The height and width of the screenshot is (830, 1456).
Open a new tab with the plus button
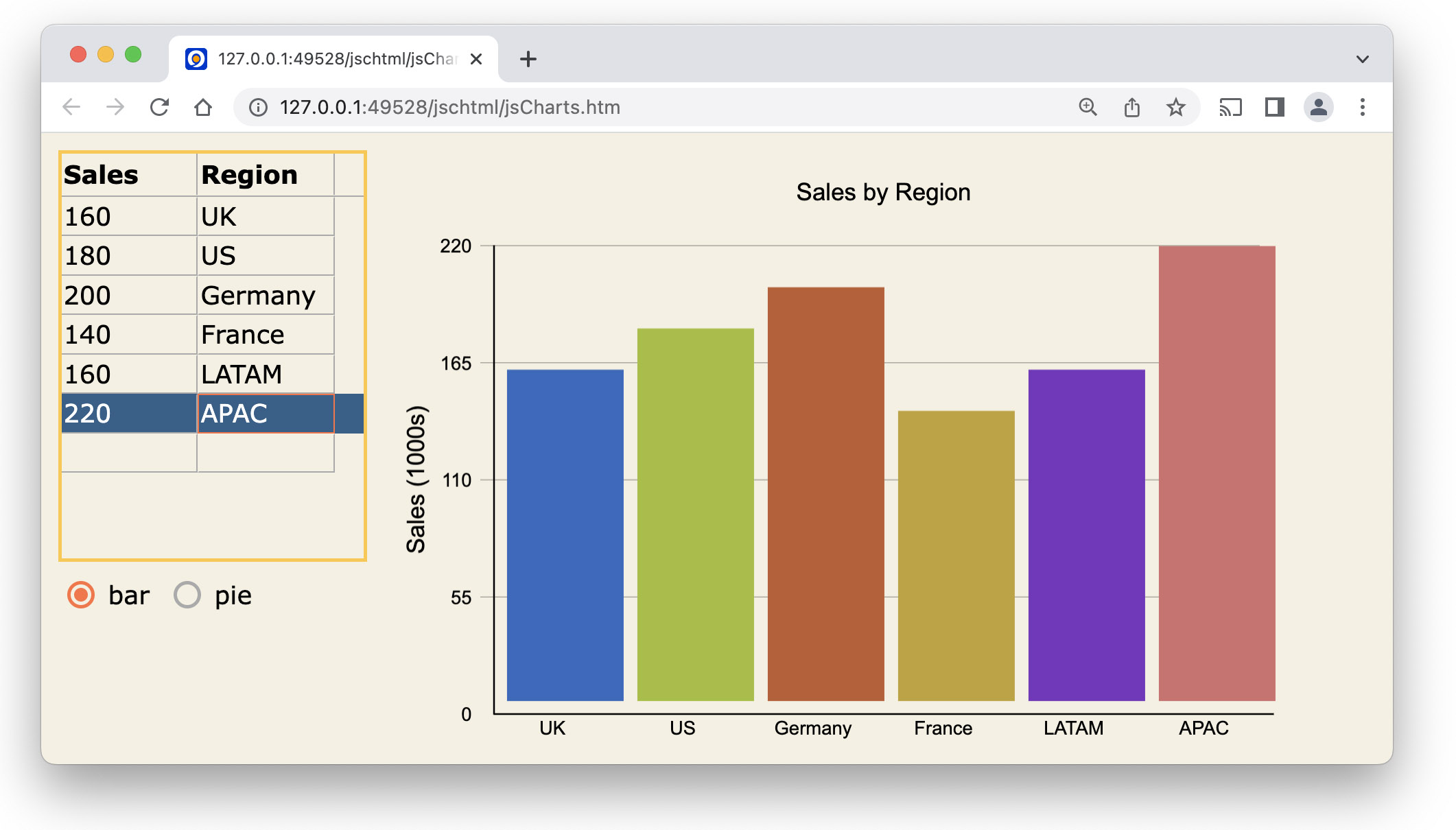pos(527,59)
